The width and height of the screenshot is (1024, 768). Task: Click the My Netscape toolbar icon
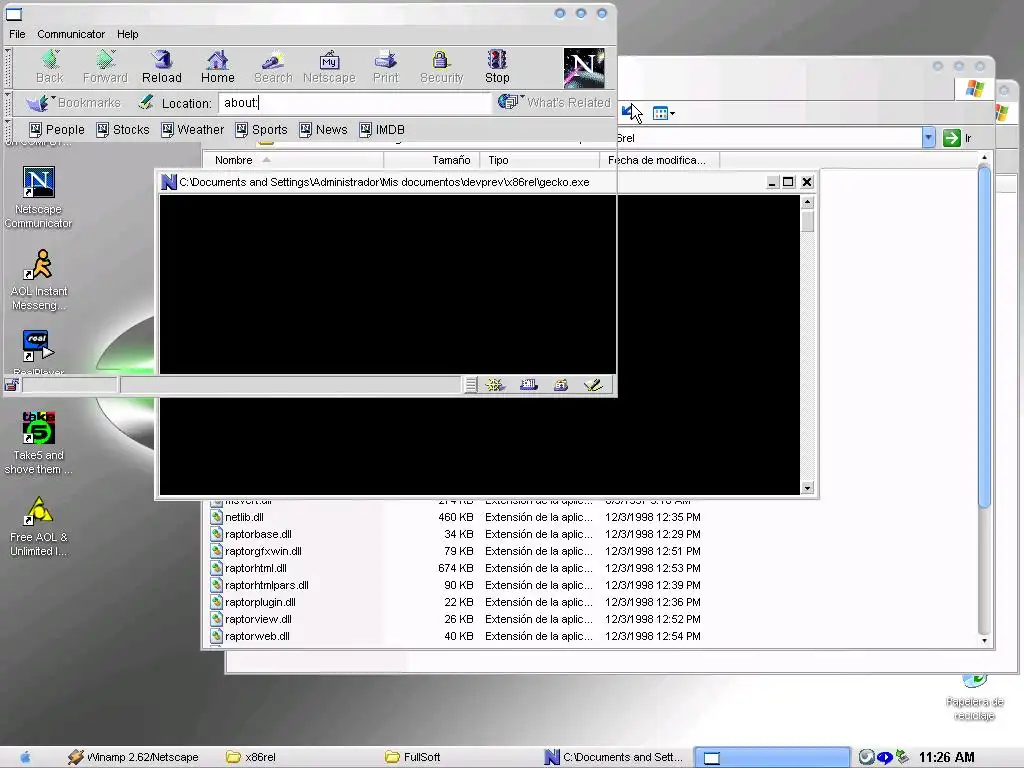329,67
